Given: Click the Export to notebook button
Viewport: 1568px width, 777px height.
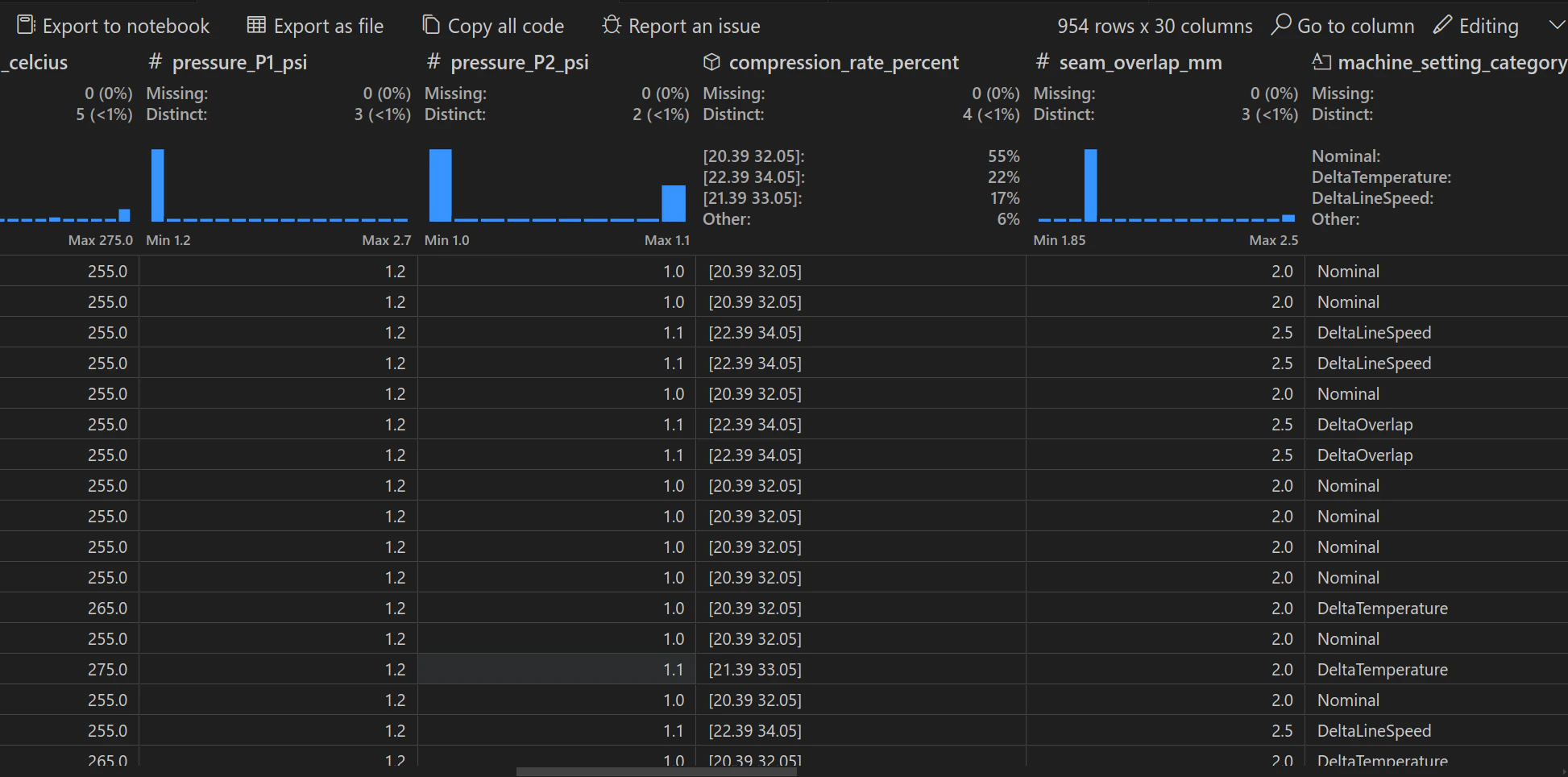Looking at the screenshot, I should (x=113, y=25).
